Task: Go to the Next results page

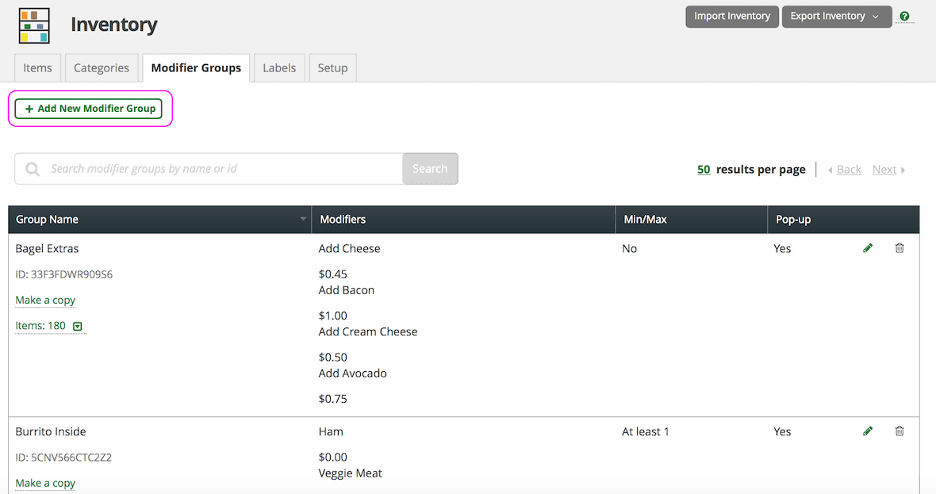Action: 887,170
